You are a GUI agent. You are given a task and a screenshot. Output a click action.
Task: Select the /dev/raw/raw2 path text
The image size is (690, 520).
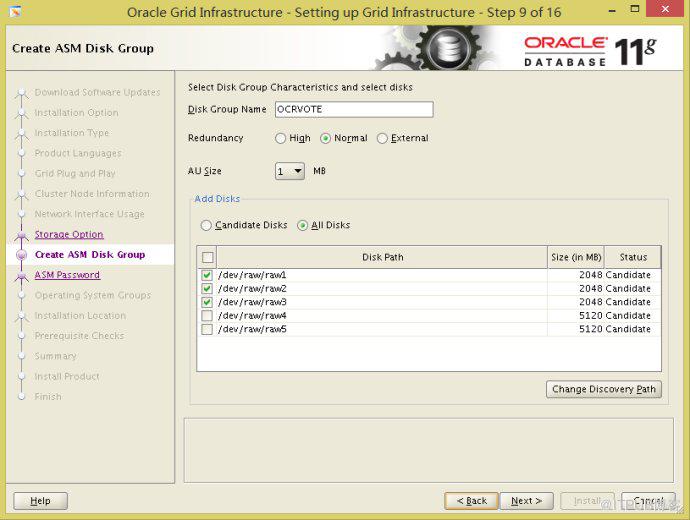252,289
